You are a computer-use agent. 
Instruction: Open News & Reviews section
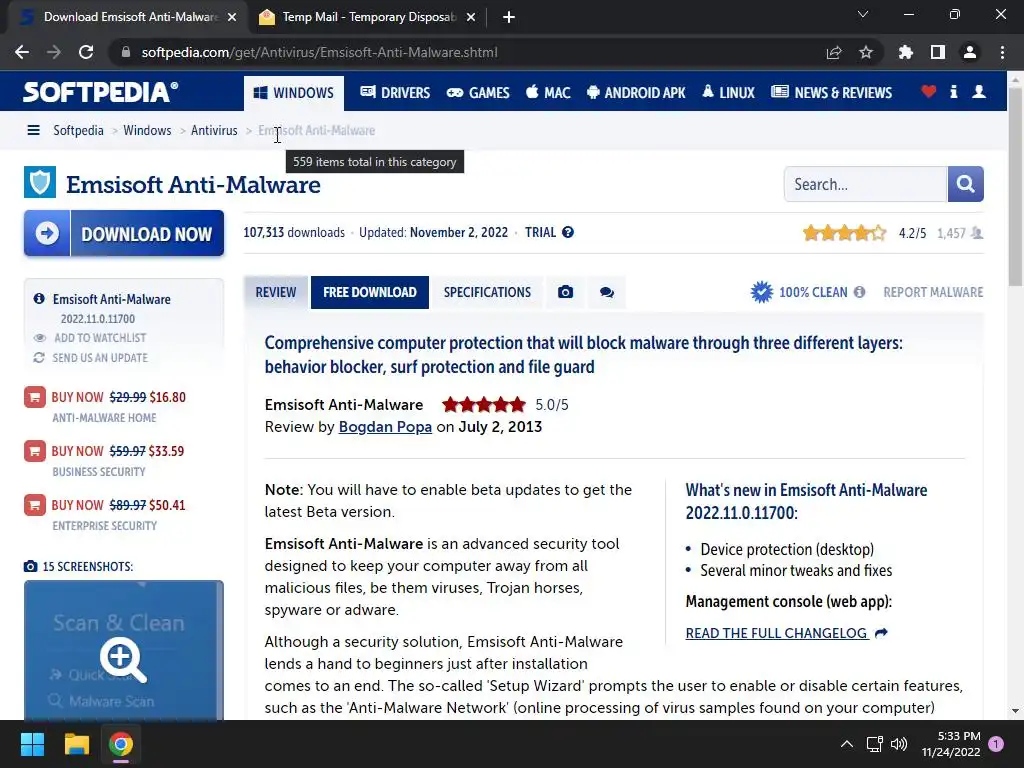click(x=831, y=93)
